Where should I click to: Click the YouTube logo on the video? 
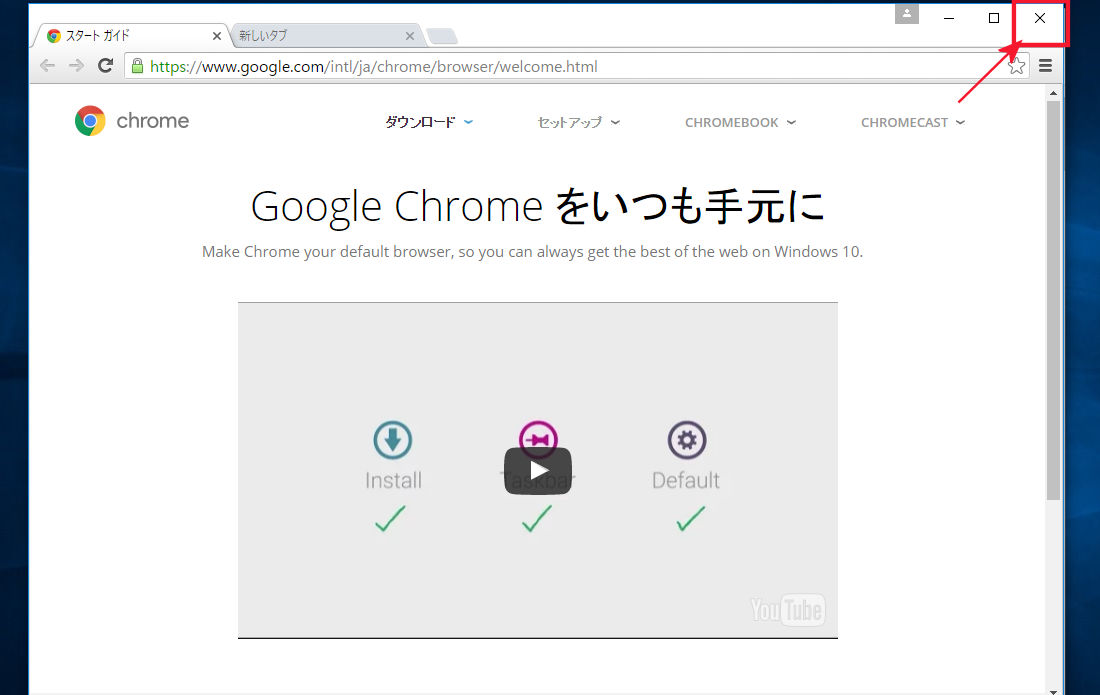787,610
